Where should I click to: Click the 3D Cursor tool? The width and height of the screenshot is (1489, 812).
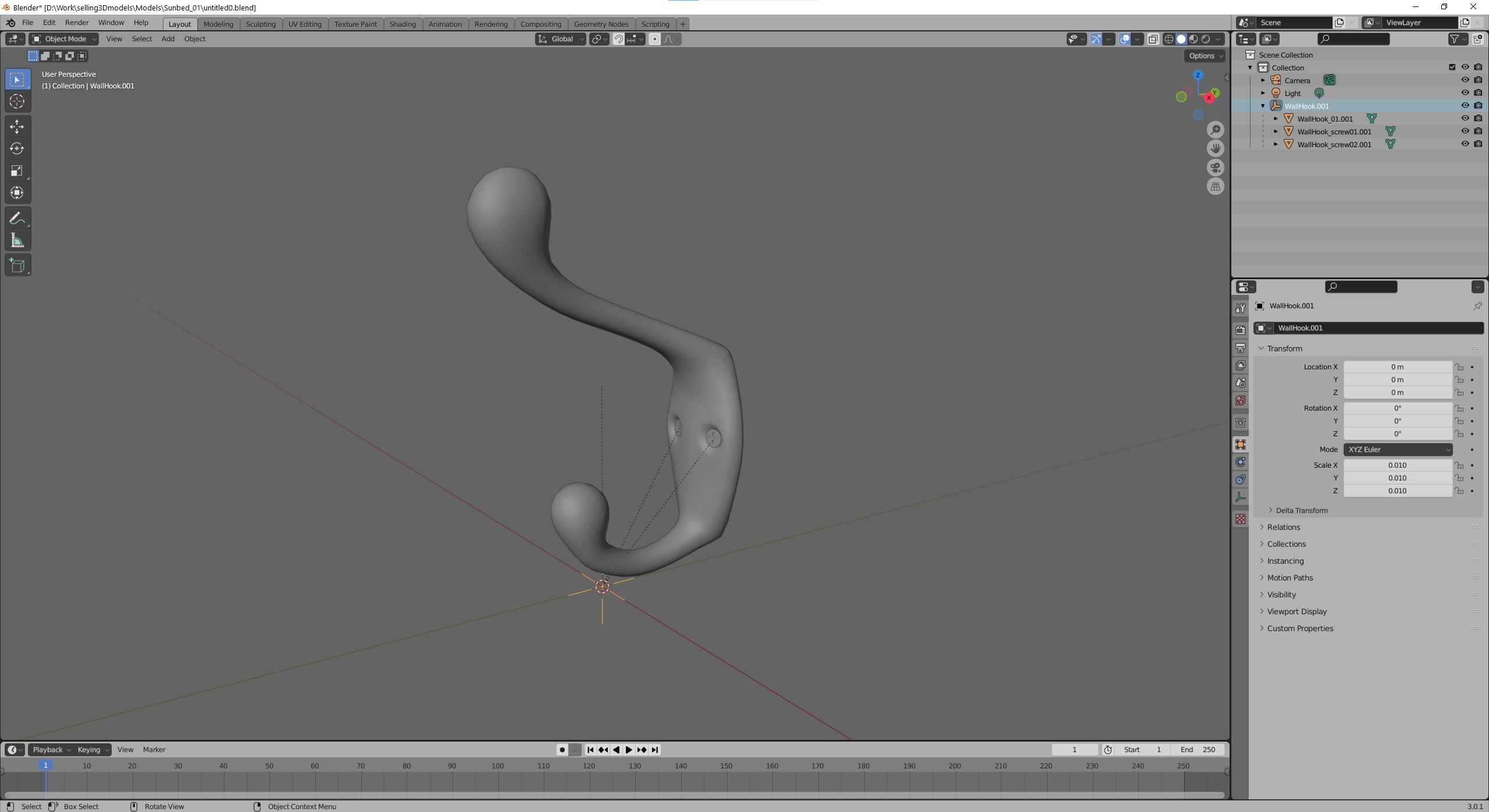(x=17, y=101)
